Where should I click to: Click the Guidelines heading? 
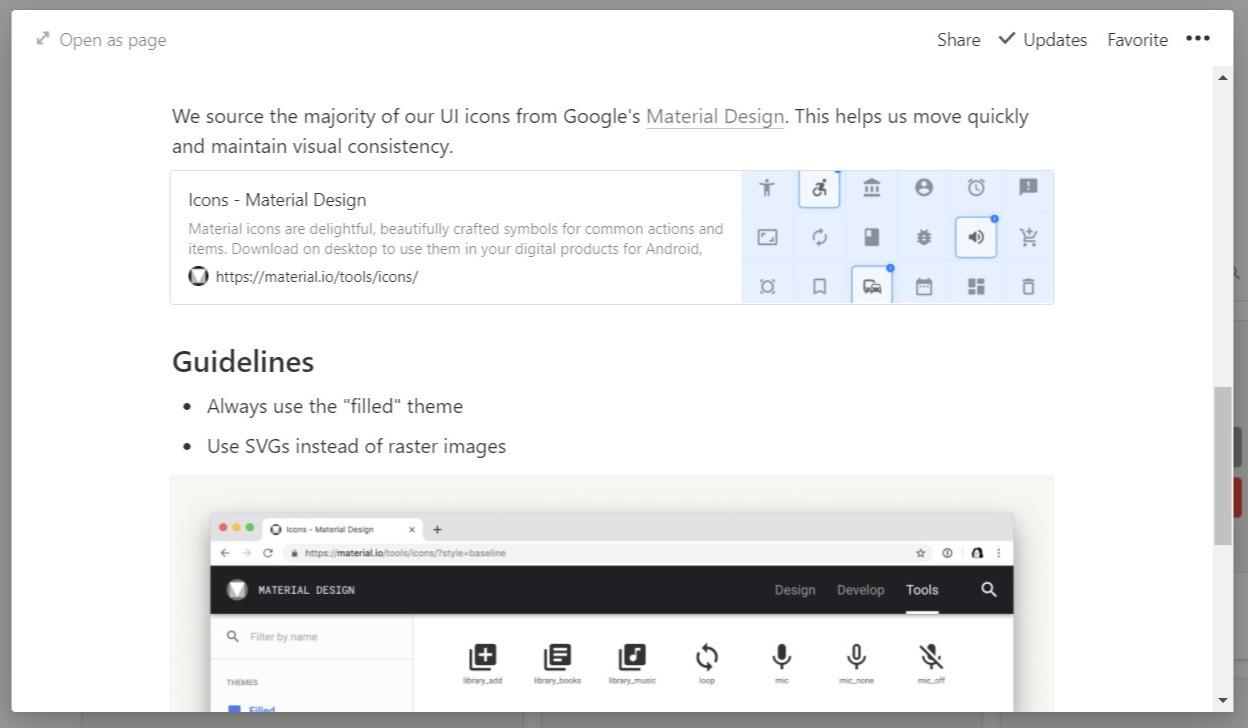click(243, 362)
